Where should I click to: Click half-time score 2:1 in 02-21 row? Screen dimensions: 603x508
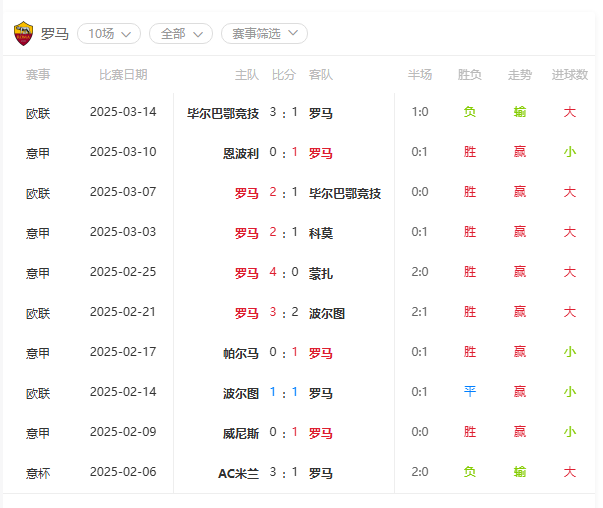point(420,312)
